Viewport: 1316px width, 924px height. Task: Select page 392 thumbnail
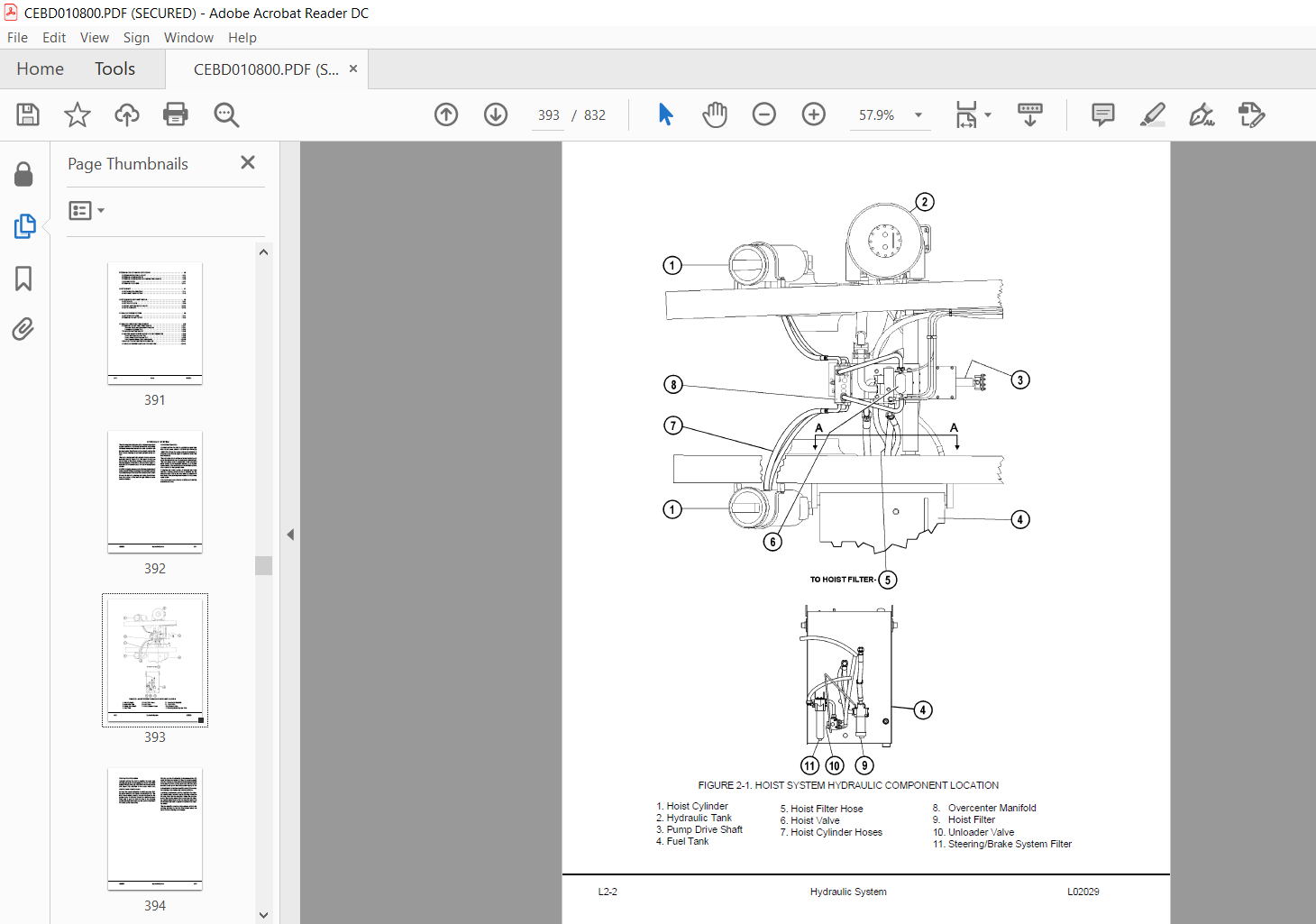(155, 492)
